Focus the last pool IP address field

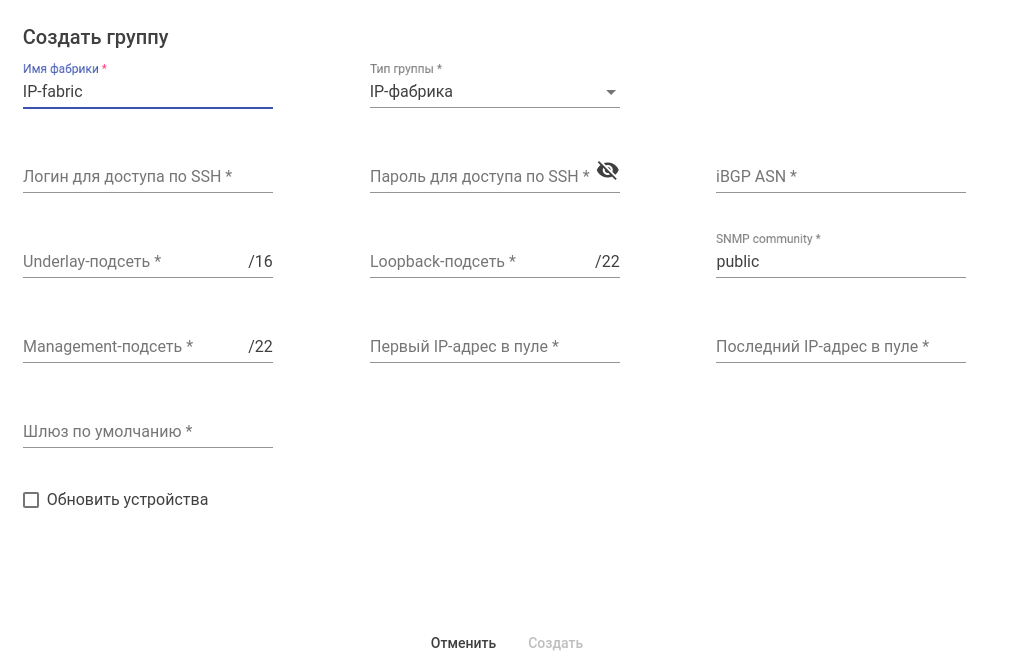[x=840, y=347]
